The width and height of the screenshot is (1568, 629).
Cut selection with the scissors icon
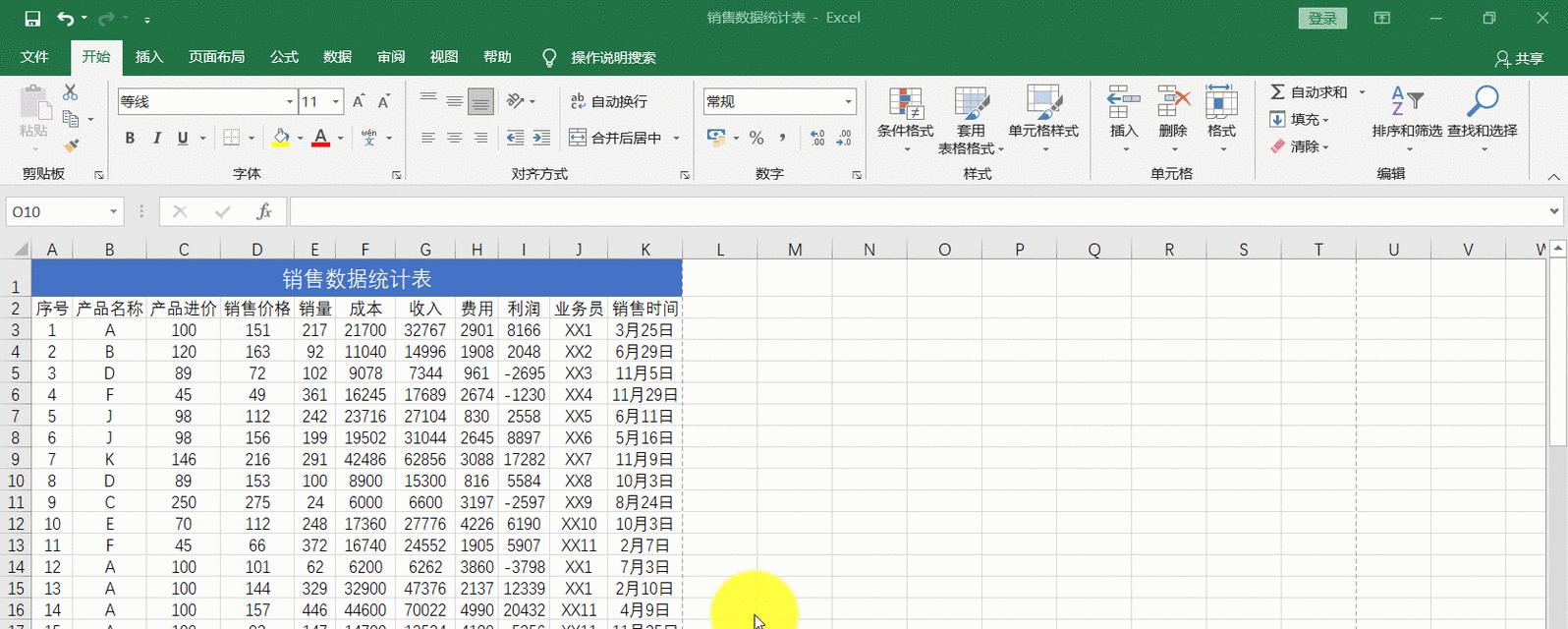(x=70, y=92)
